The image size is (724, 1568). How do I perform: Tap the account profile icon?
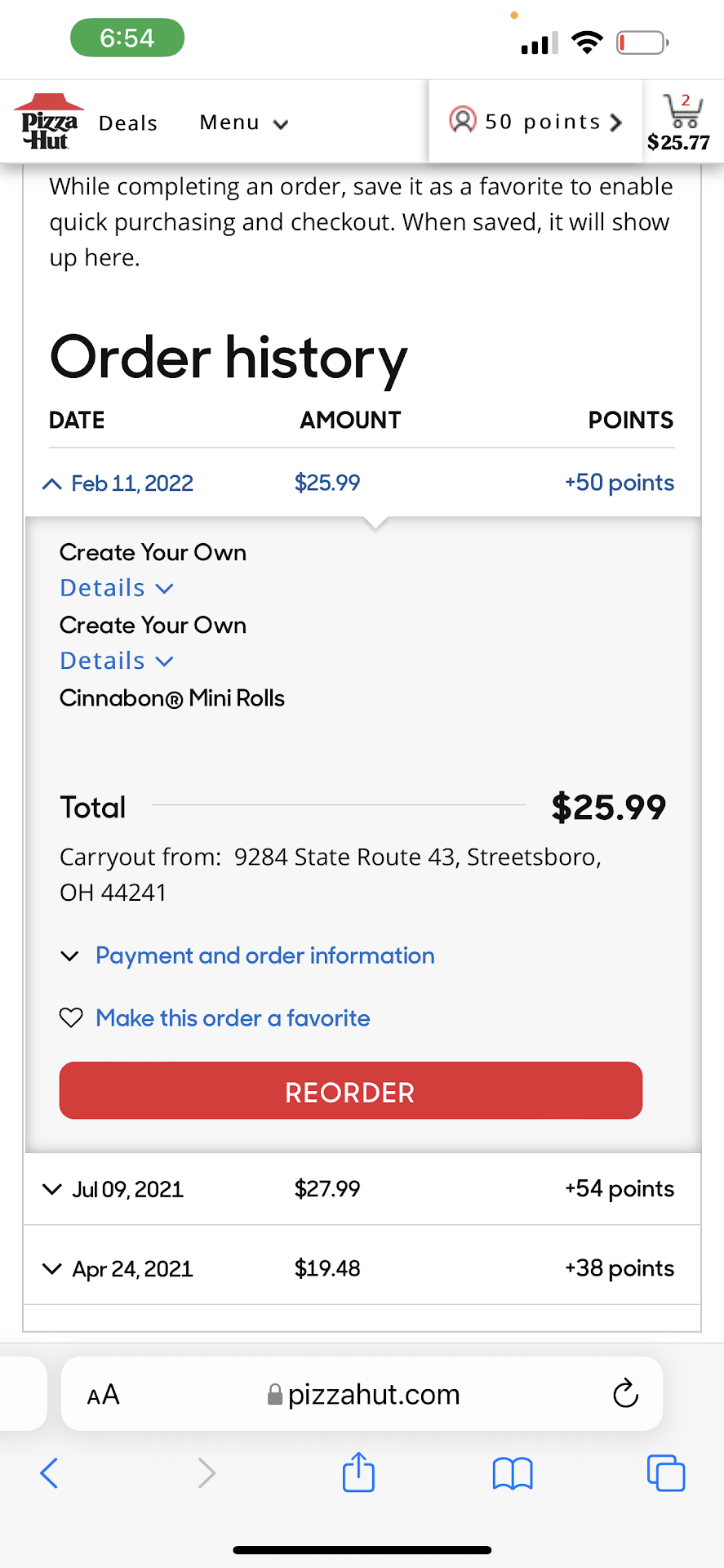click(x=462, y=121)
